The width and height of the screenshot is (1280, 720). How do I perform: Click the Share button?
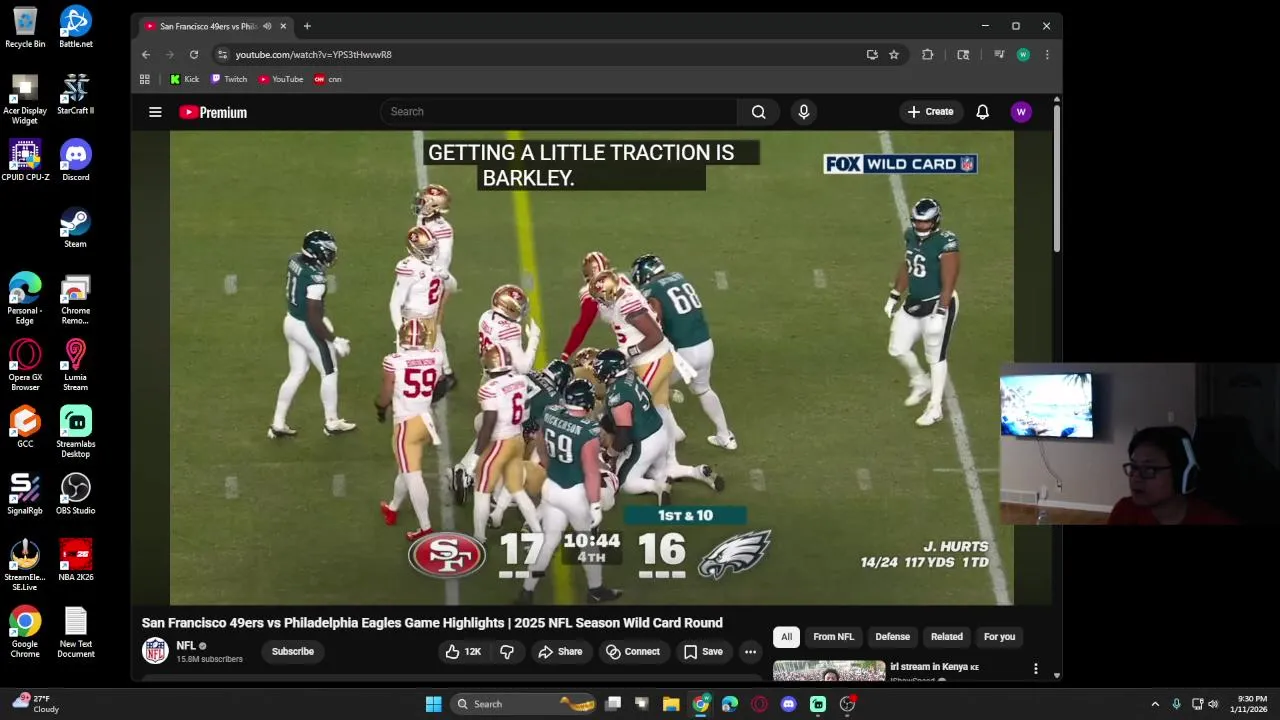click(560, 651)
